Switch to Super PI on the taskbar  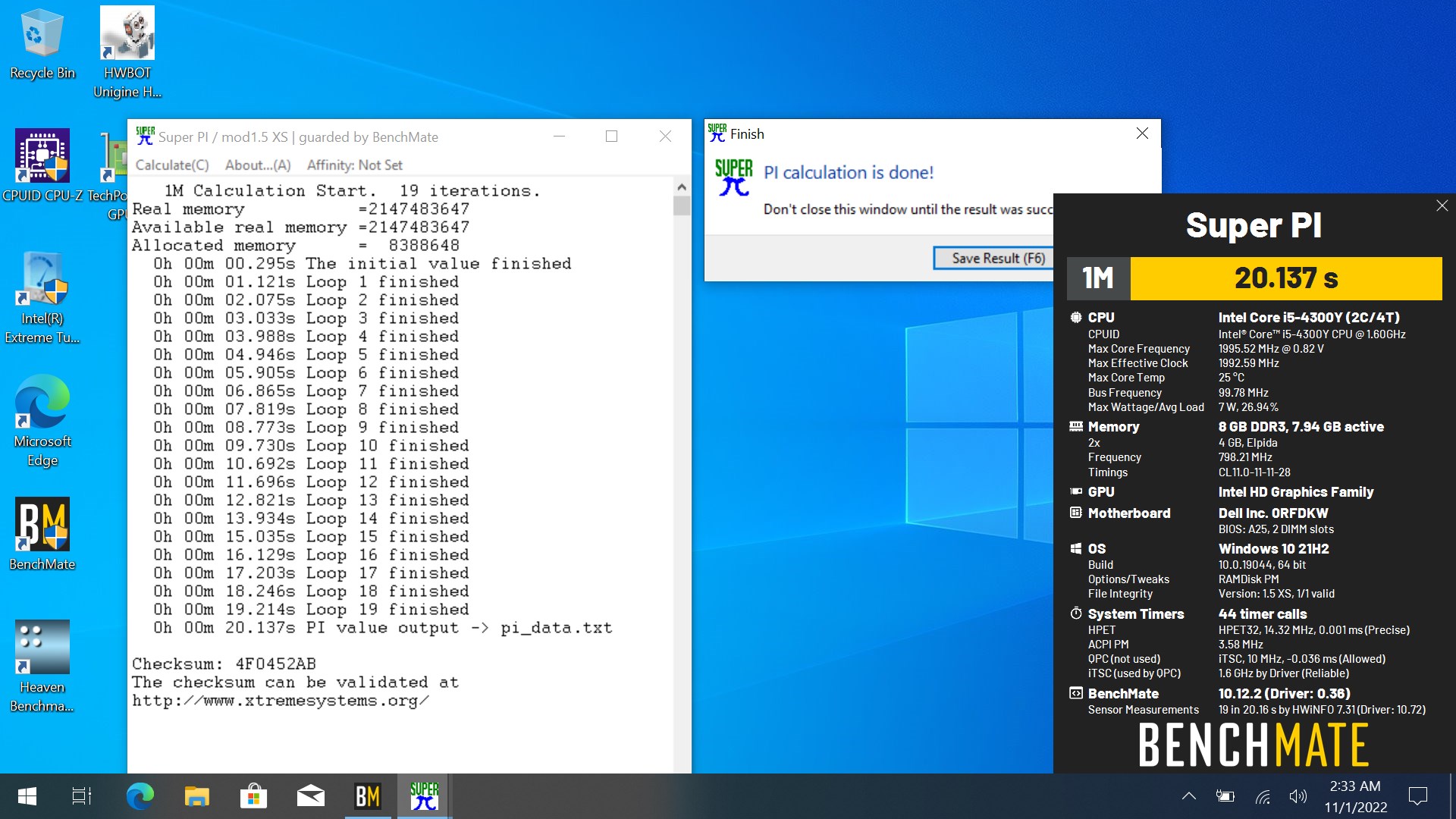tap(425, 796)
